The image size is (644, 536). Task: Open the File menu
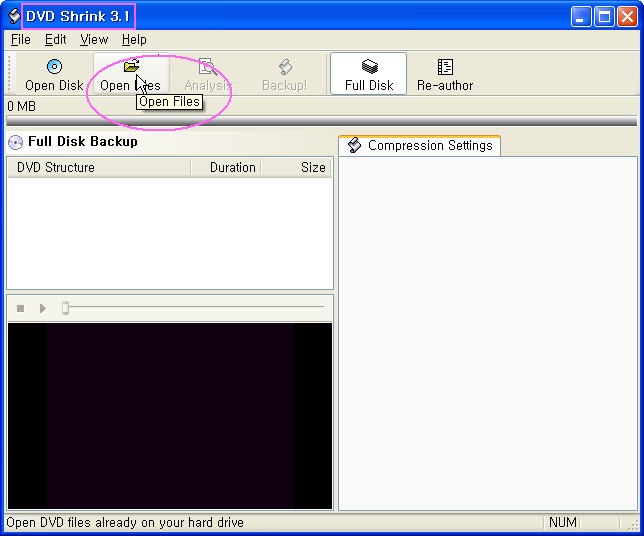coord(21,39)
